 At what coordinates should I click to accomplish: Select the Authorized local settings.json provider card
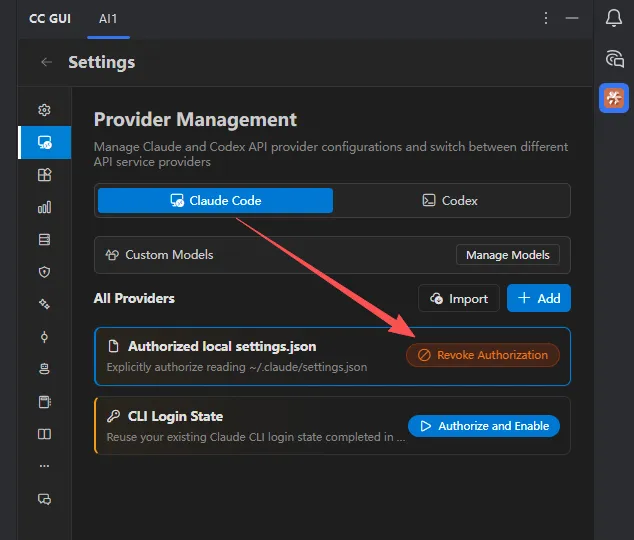coord(332,356)
